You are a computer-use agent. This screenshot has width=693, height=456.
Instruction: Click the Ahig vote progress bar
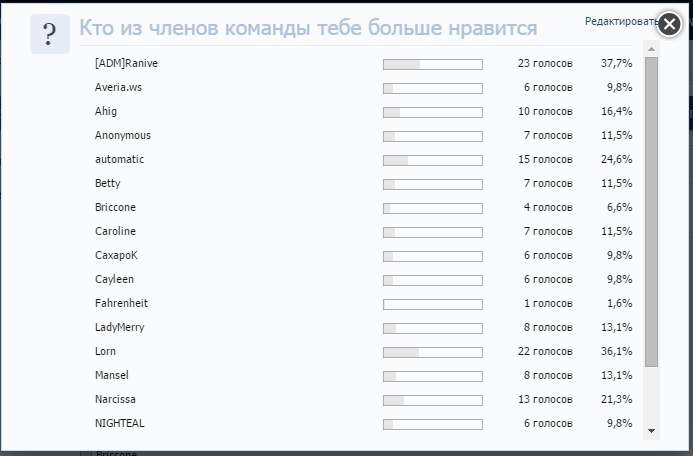[432, 112]
